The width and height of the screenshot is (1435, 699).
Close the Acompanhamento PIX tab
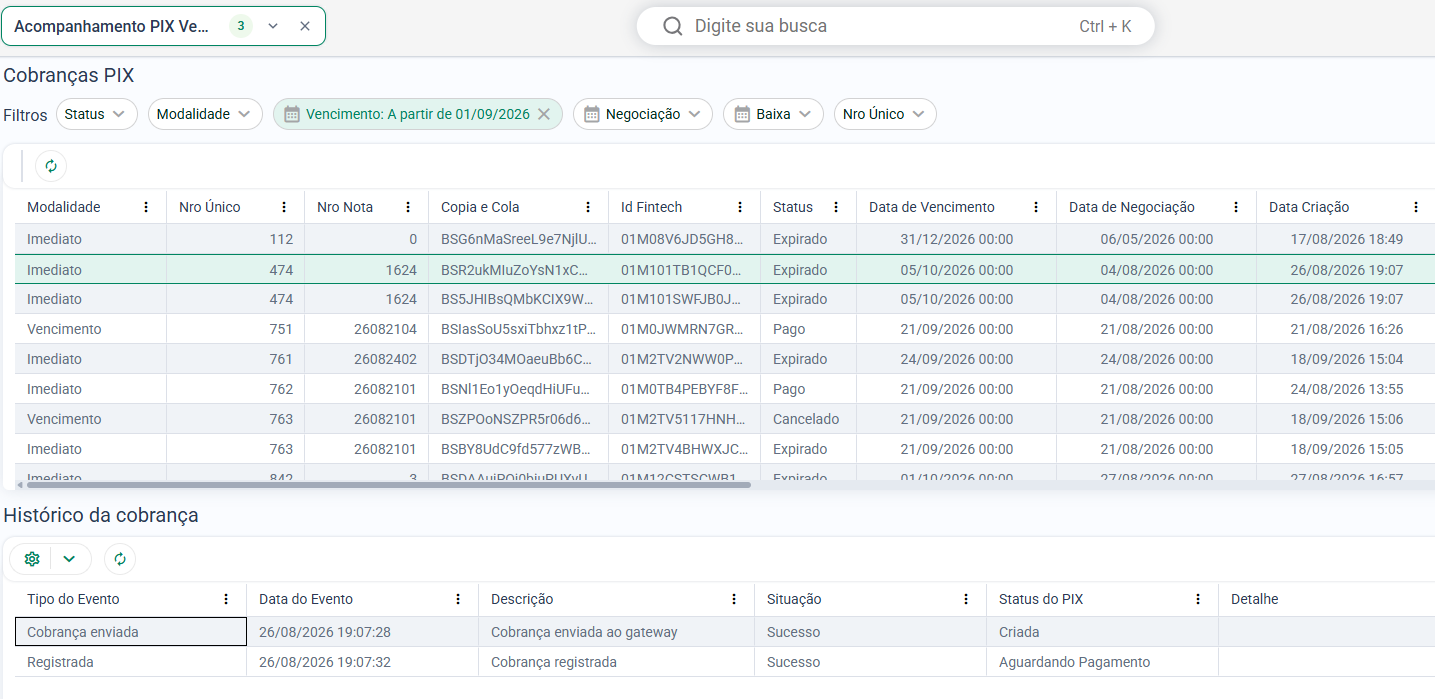click(305, 26)
